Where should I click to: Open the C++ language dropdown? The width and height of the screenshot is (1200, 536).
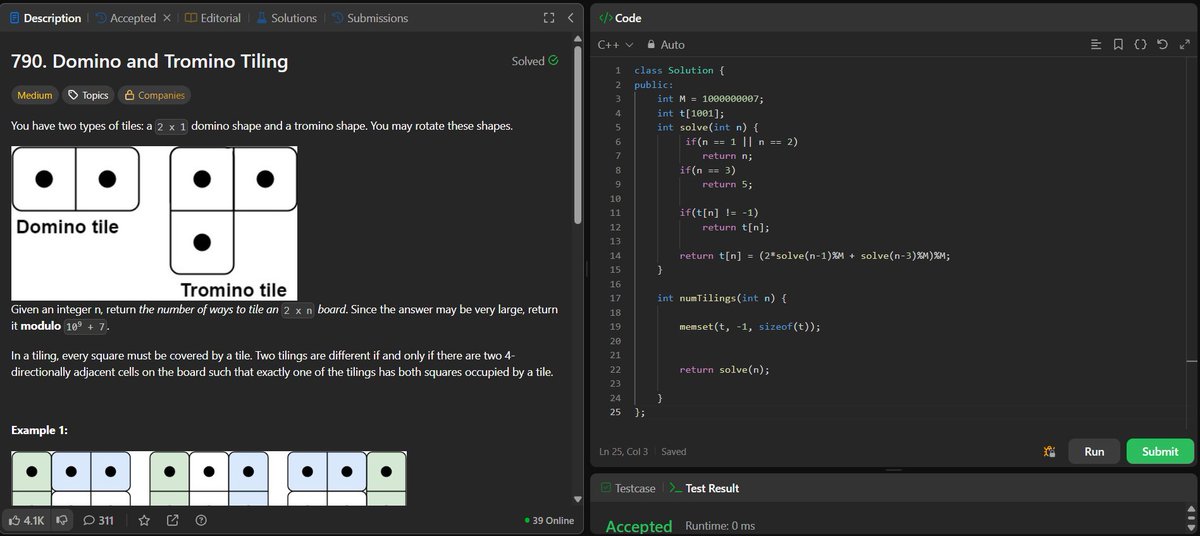[615, 44]
